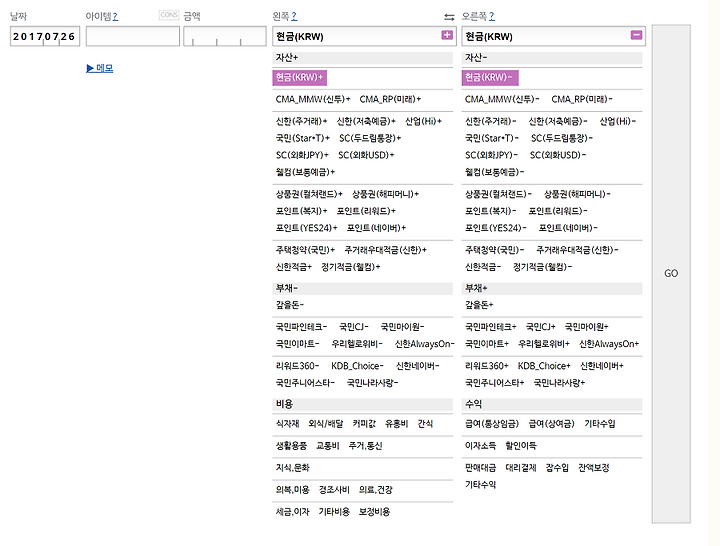Screen dimensions: 720x546
Task: Select 포인트(YES24)+ item
Action: tap(306, 228)
